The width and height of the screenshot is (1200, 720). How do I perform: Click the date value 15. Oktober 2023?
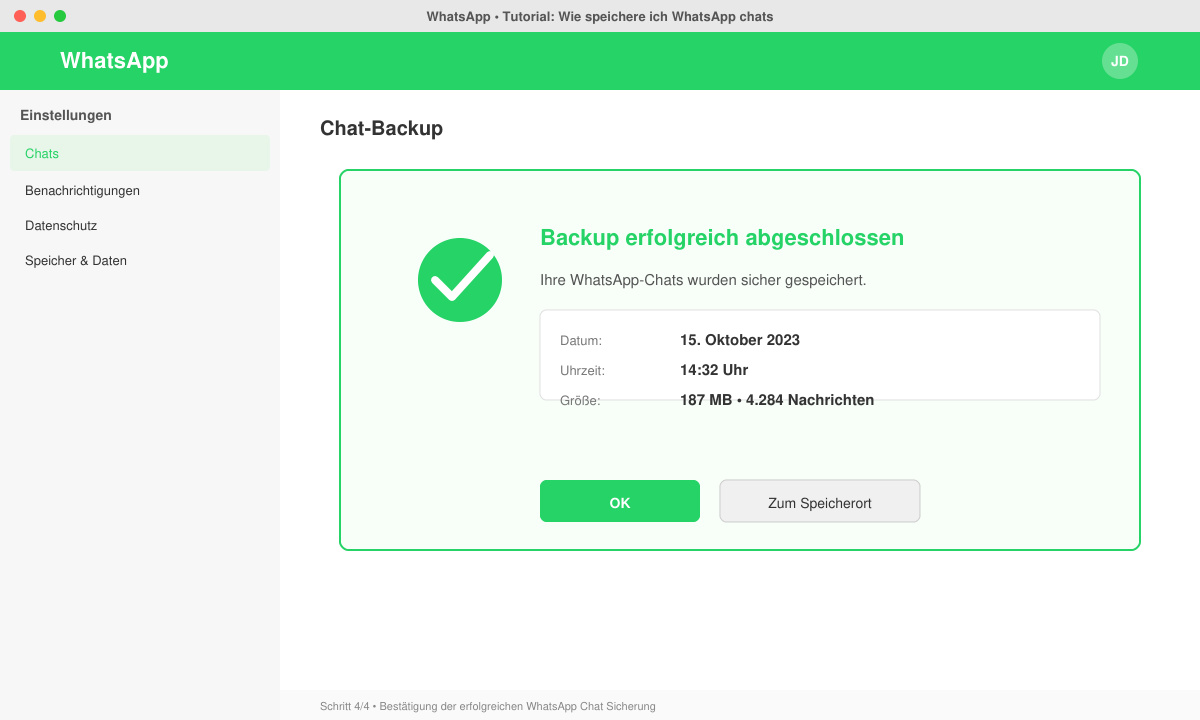pos(740,340)
